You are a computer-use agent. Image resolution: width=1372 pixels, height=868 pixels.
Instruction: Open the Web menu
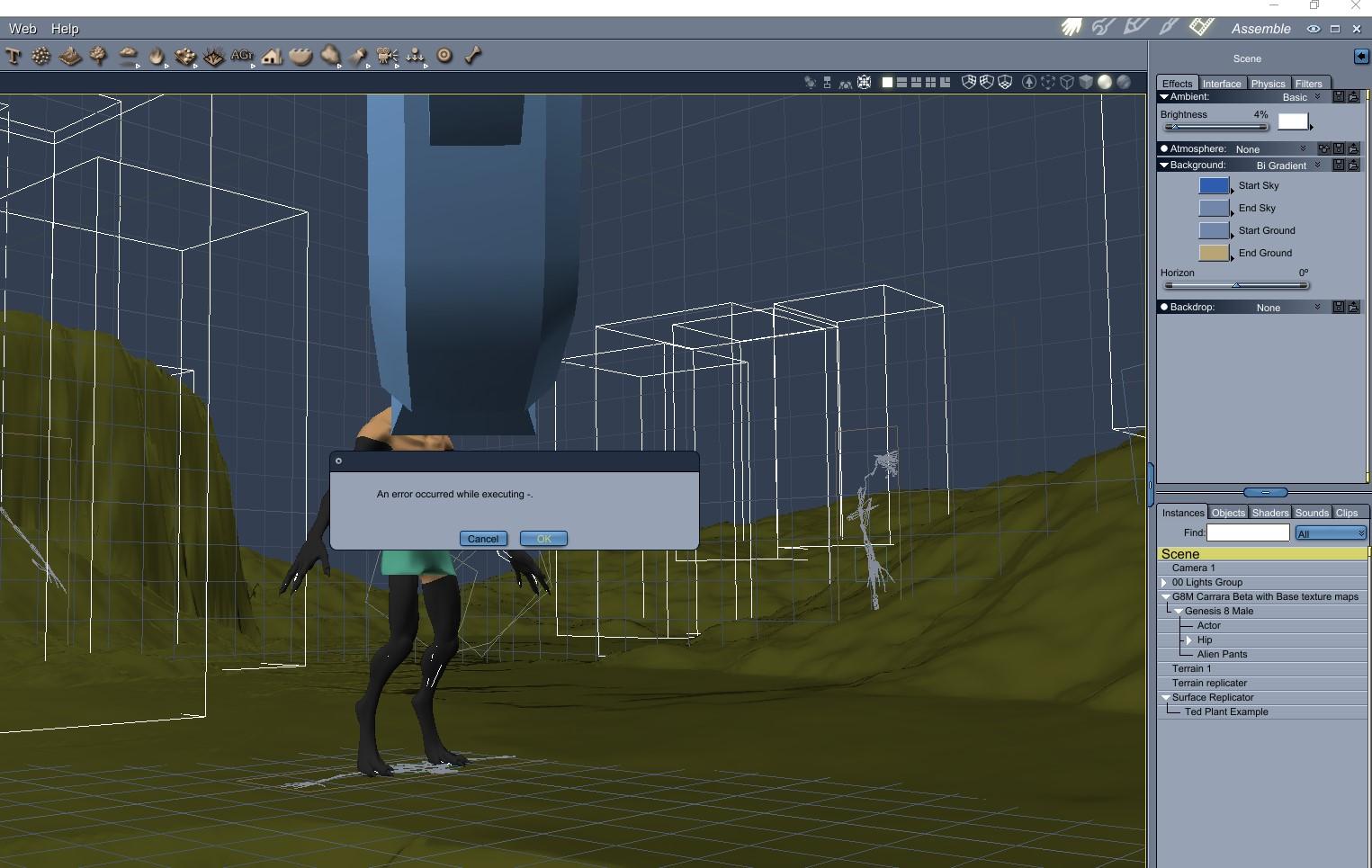[22, 29]
